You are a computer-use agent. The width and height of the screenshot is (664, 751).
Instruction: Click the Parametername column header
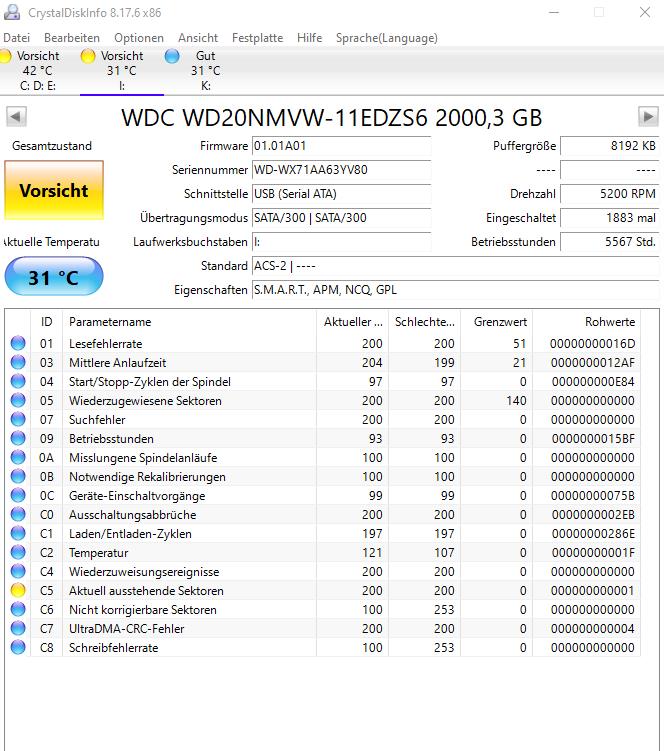click(189, 321)
